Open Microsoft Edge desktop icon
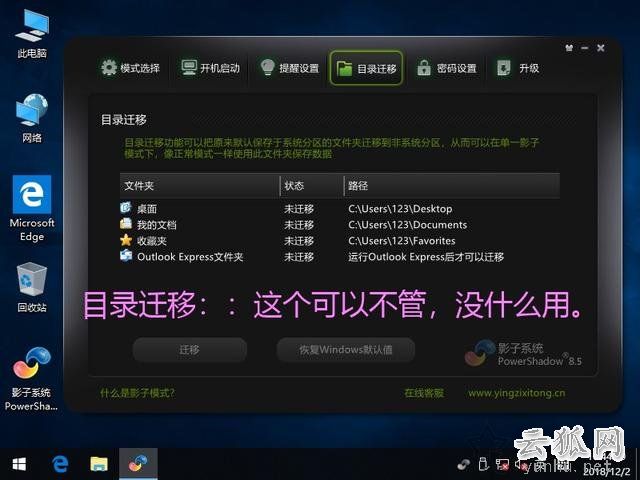 [32, 209]
